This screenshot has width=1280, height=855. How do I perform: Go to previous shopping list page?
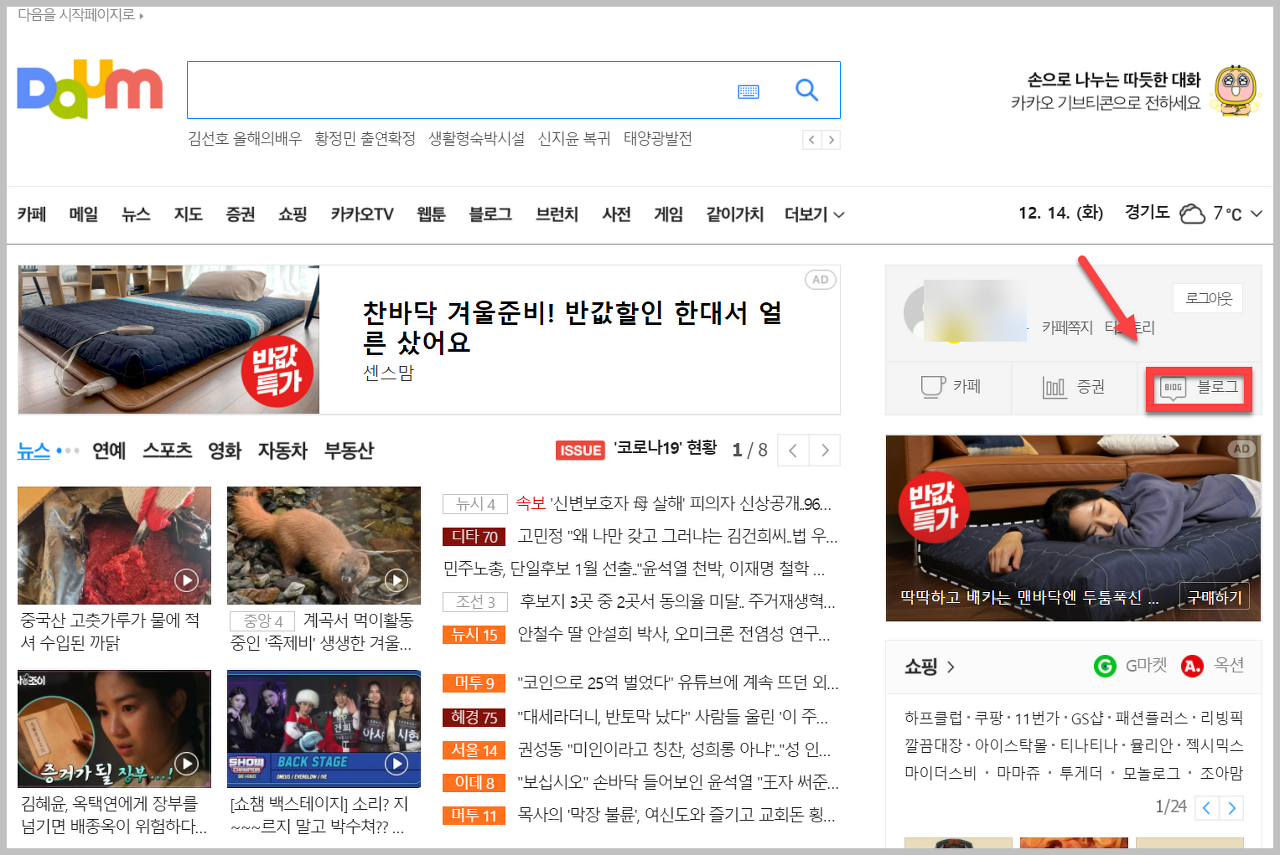(1208, 807)
